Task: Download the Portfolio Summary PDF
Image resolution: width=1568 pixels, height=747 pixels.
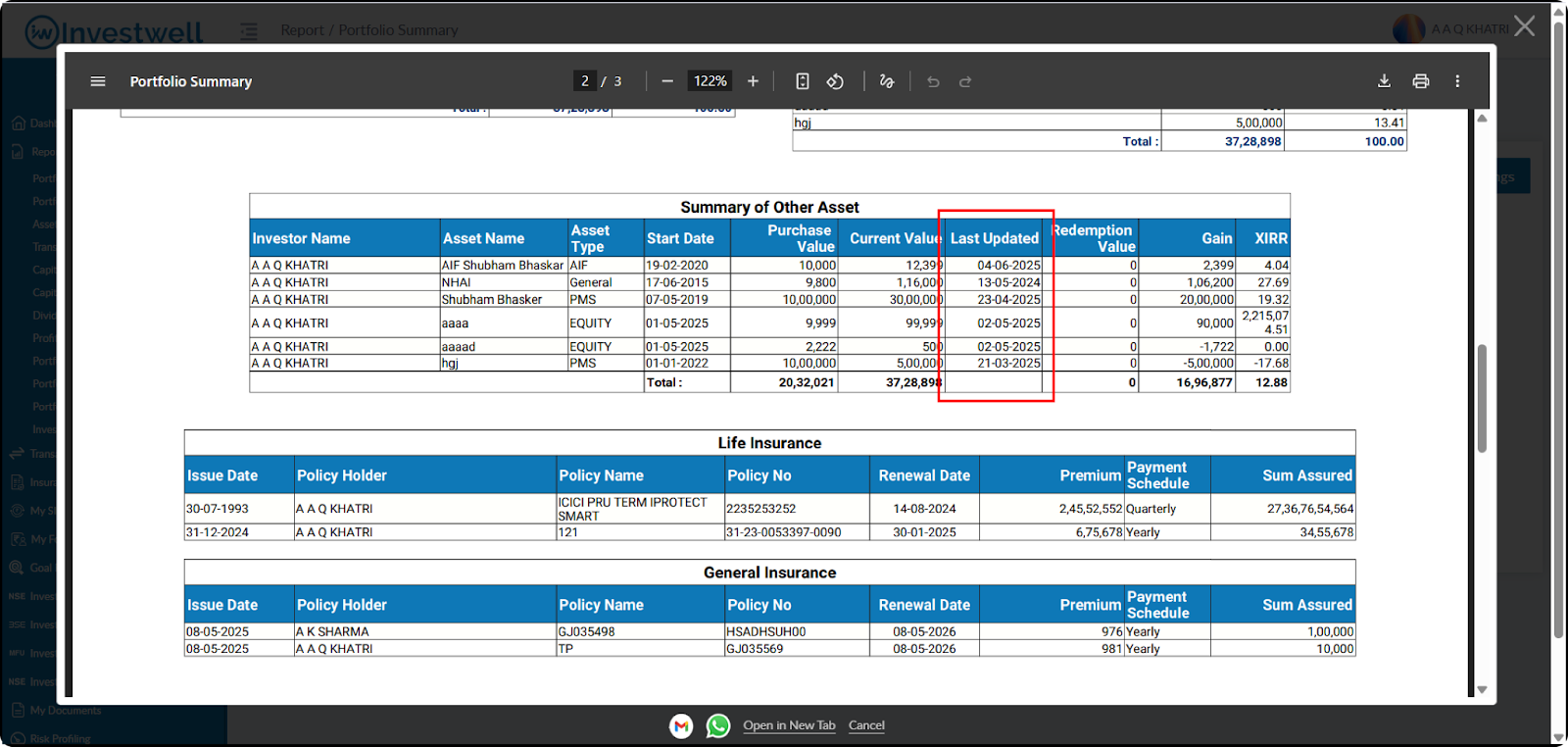Action: (x=1384, y=81)
